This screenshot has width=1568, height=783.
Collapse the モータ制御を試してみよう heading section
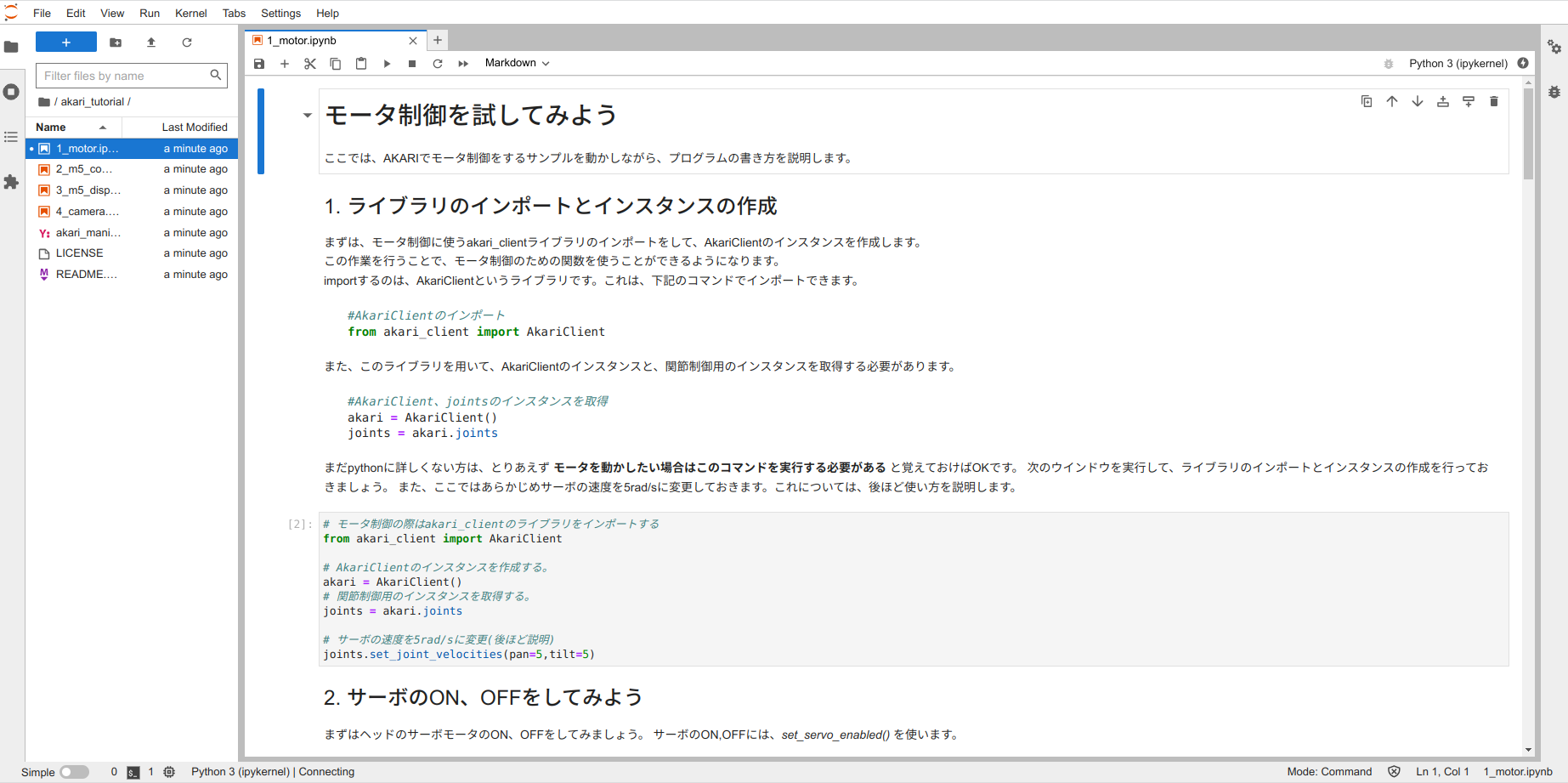pos(307,115)
